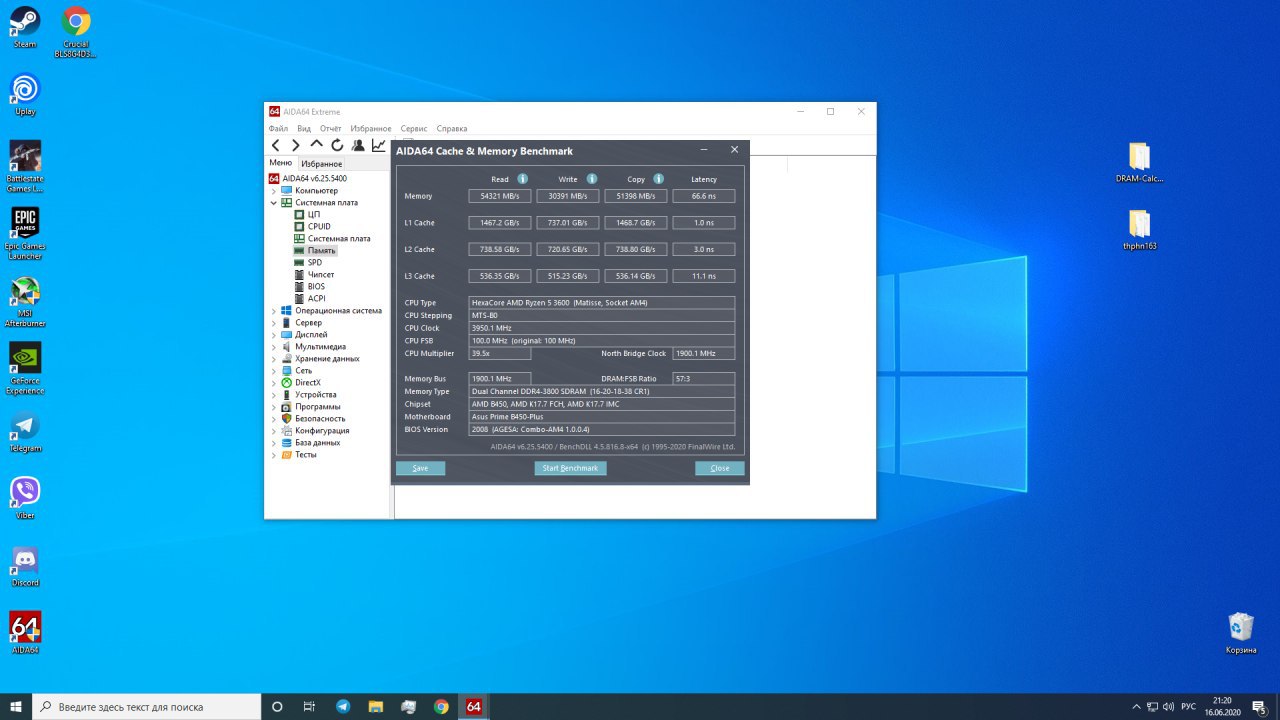Open File Explorer from the taskbar
Screen dimensions: 1280x720
tap(375, 706)
